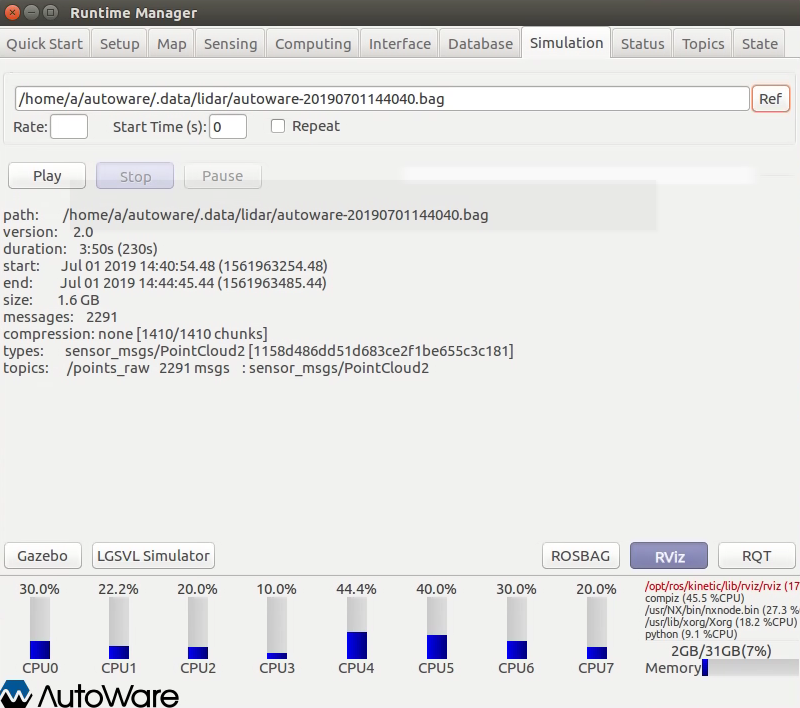View the Topics tab
This screenshot has height=708, width=800.
pyautogui.click(x=703, y=44)
